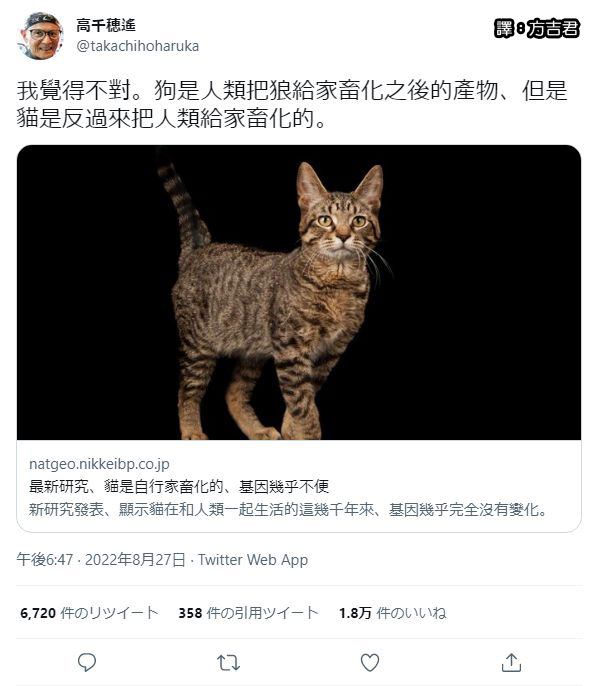
Task: Open the author's profile avatar
Action: coord(41,36)
